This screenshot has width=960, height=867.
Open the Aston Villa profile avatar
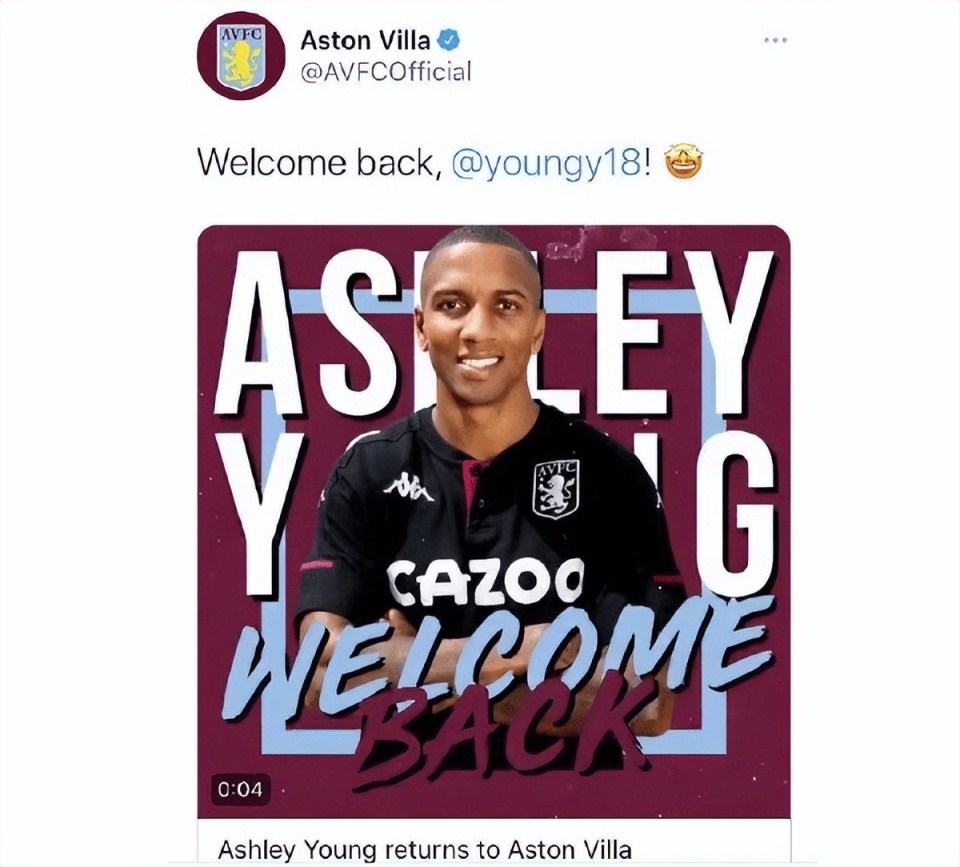(241, 57)
